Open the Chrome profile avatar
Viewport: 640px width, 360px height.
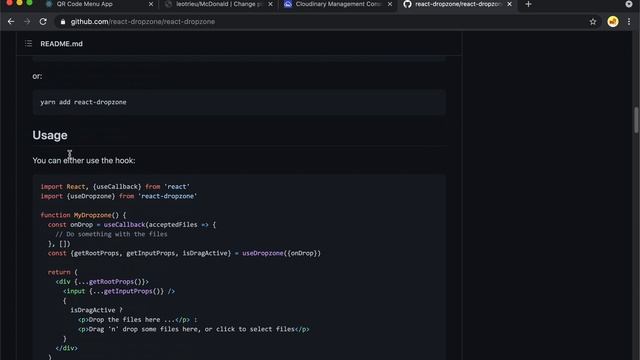[x=613, y=22]
